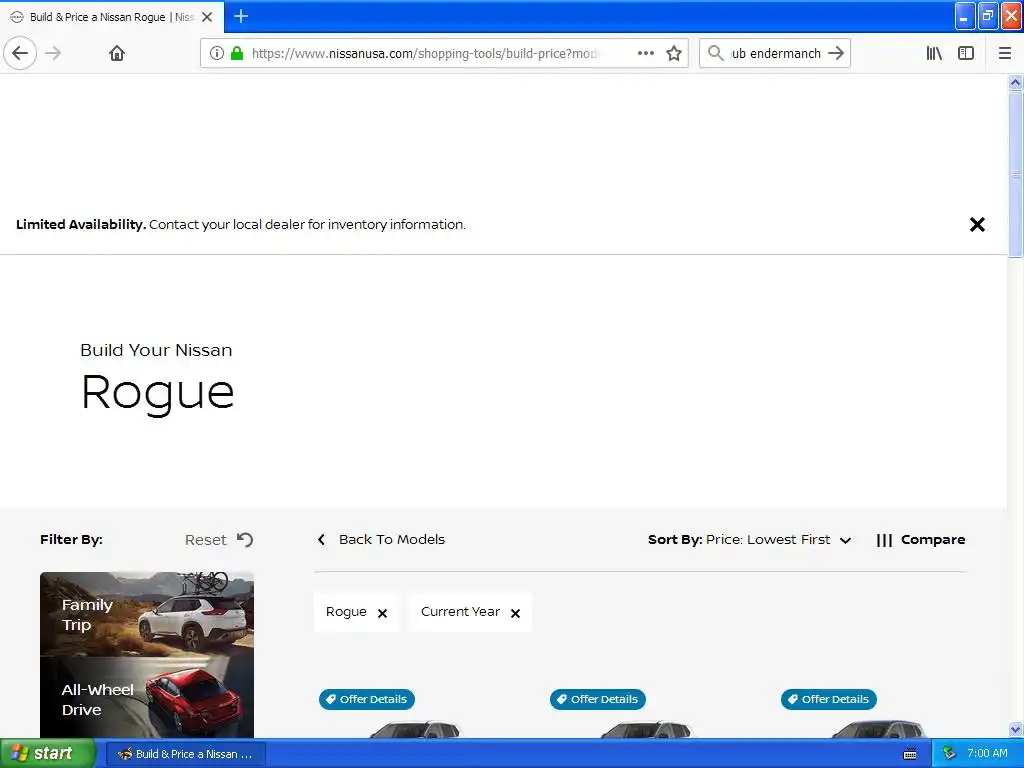The height and width of the screenshot is (768, 1024).
Task: Remove the Current Year filter chip
Action: coord(515,613)
